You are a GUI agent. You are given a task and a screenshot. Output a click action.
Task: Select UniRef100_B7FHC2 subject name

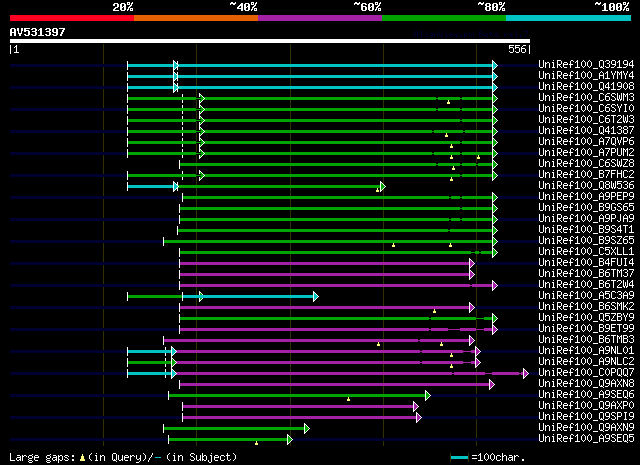586,175
